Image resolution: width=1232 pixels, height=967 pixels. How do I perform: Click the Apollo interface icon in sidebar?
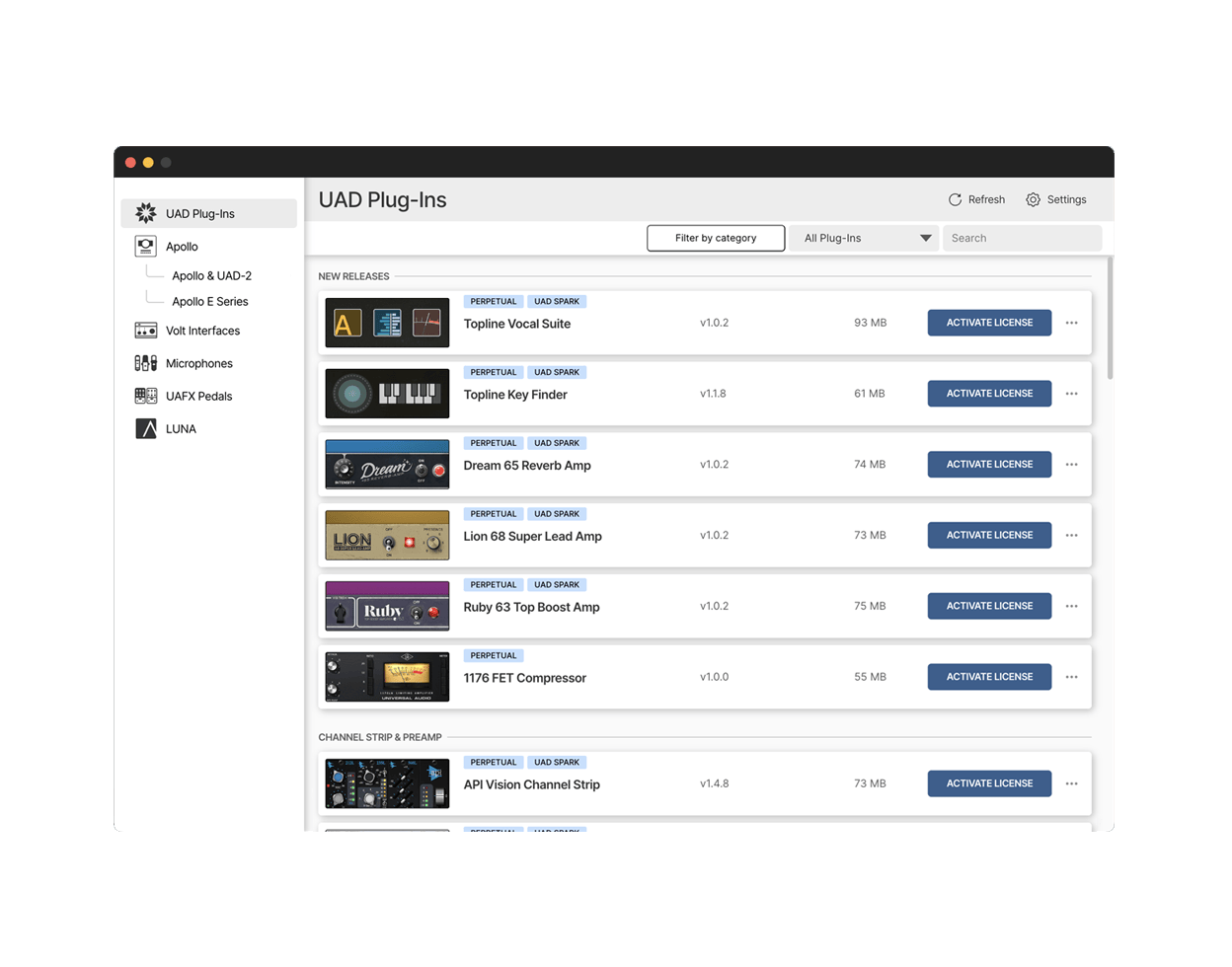tap(146, 246)
